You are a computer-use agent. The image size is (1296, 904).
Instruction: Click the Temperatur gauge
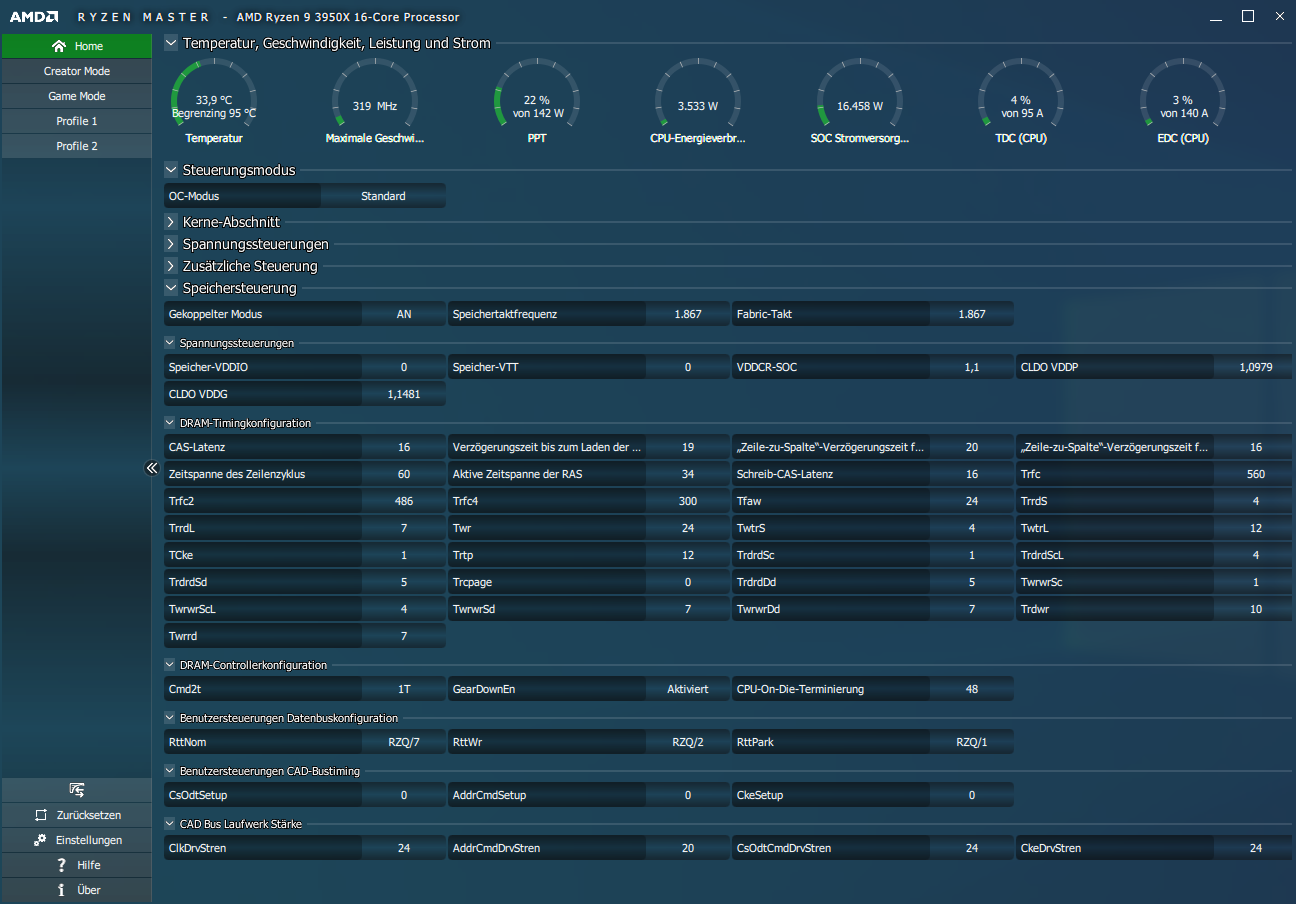click(214, 102)
